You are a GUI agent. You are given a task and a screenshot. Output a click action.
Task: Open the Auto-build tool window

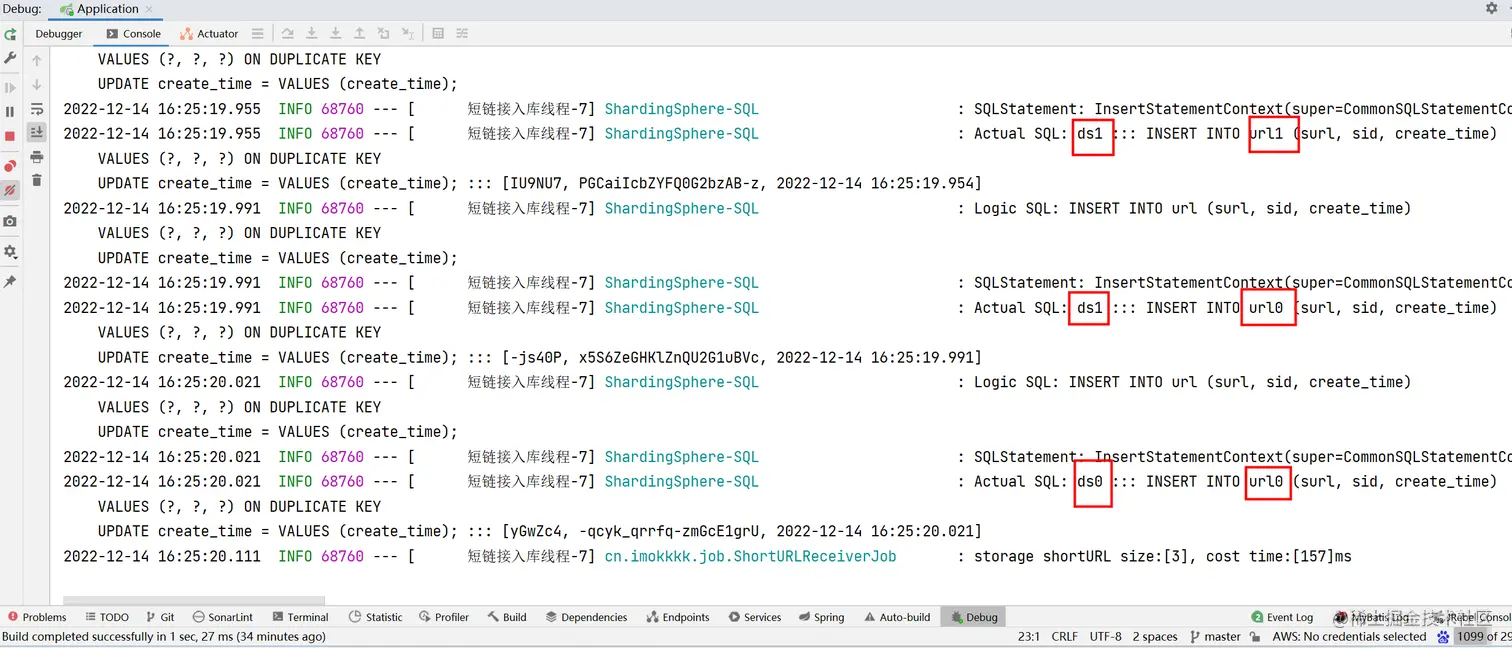[x=897, y=617]
